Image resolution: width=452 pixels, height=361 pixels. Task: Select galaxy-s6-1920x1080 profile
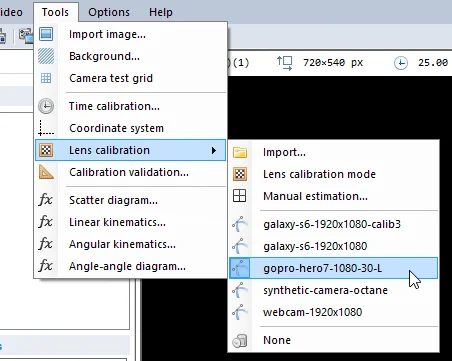(334, 246)
